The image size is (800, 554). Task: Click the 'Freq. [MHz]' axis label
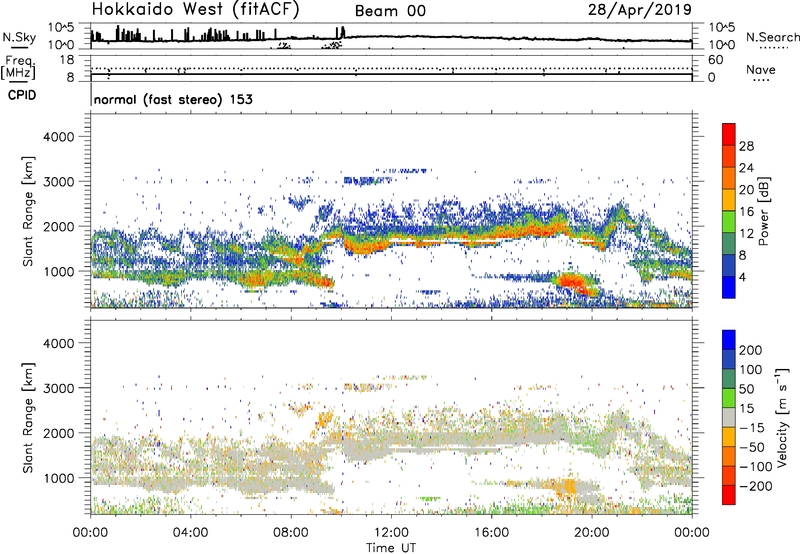pos(18,67)
